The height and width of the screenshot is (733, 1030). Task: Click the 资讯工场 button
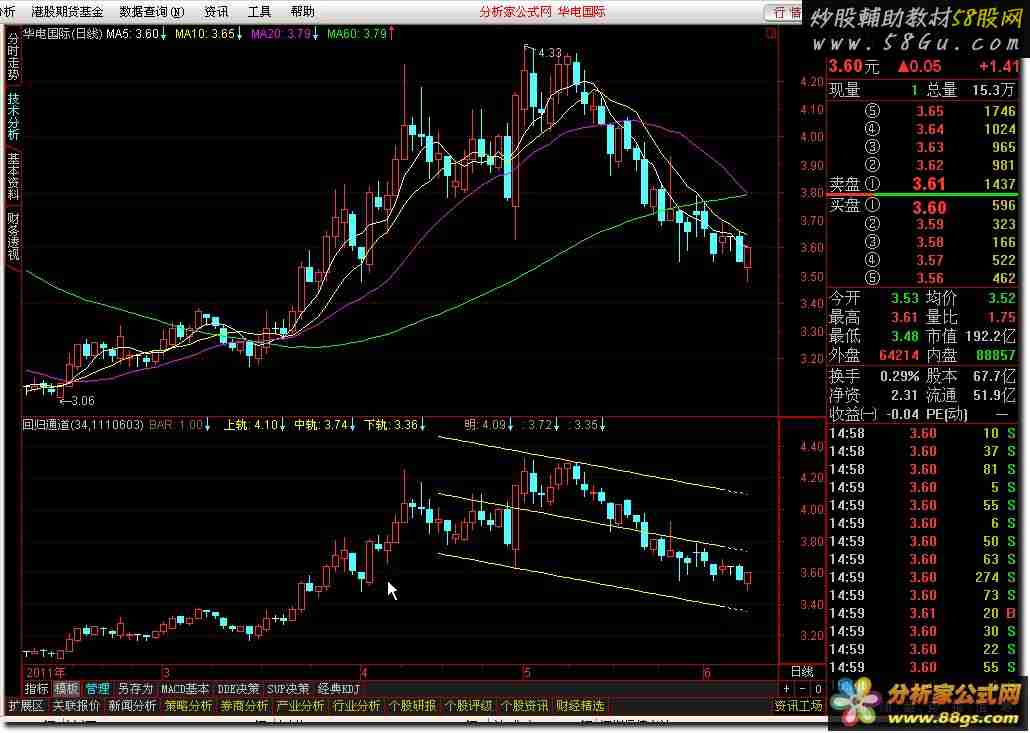[x=798, y=706]
